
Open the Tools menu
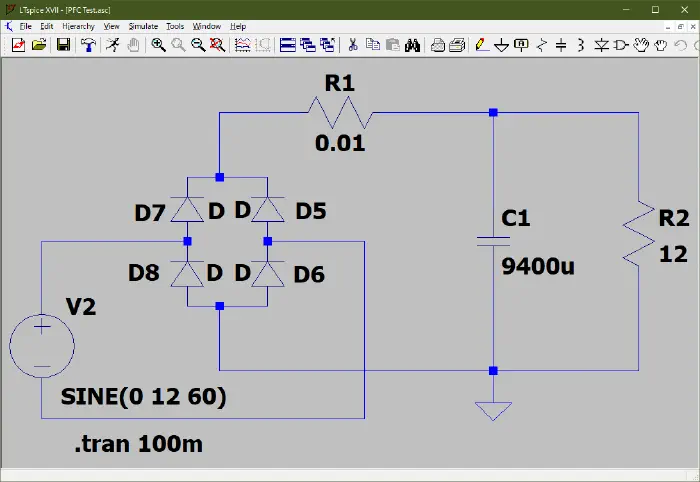pos(175,25)
